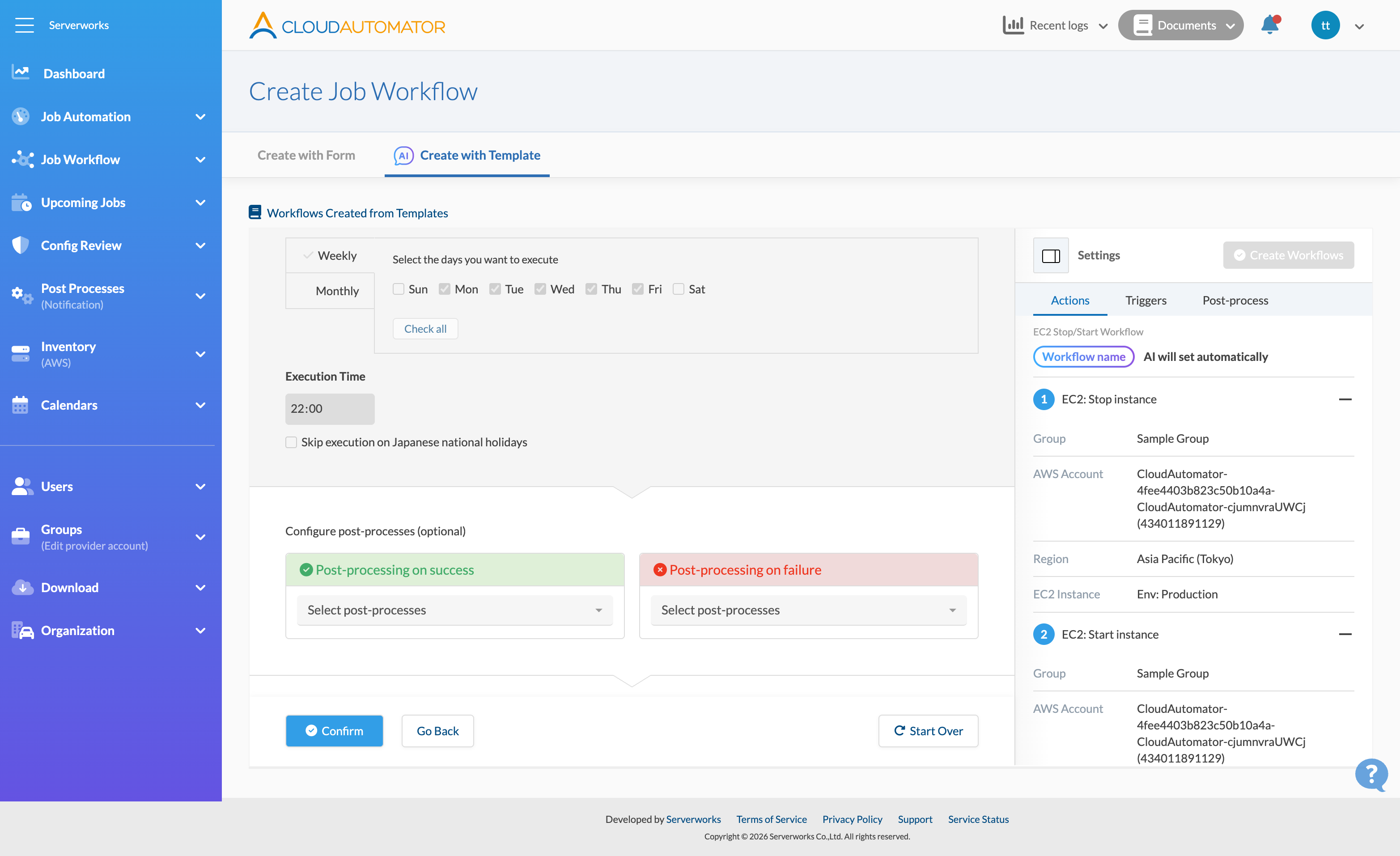The width and height of the screenshot is (1400, 856).
Task: Open the Service Status footer link
Action: point(978,819)
